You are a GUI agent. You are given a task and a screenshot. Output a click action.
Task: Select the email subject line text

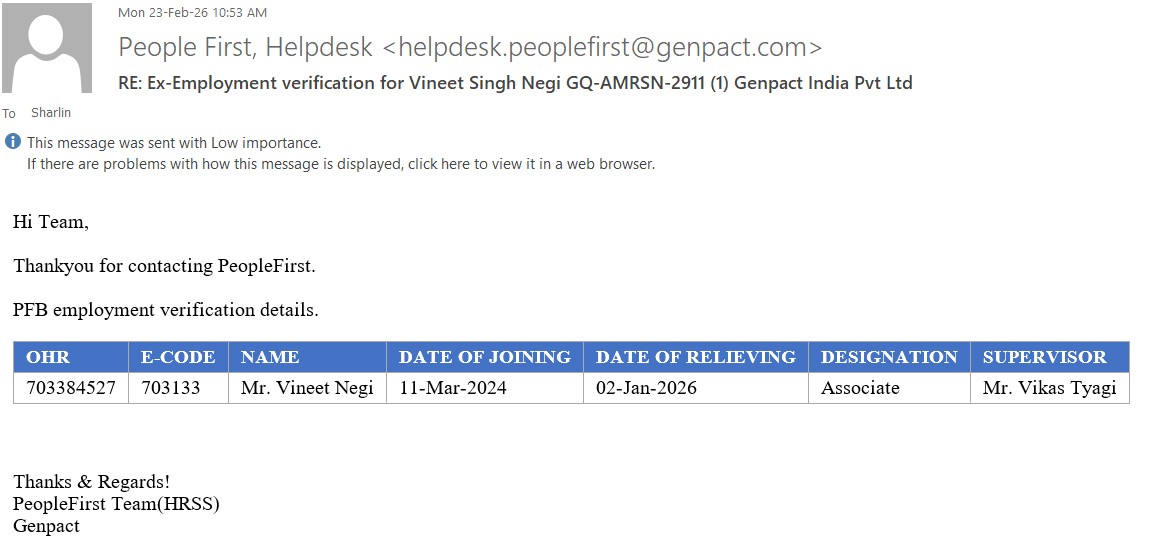click(515, 83)
